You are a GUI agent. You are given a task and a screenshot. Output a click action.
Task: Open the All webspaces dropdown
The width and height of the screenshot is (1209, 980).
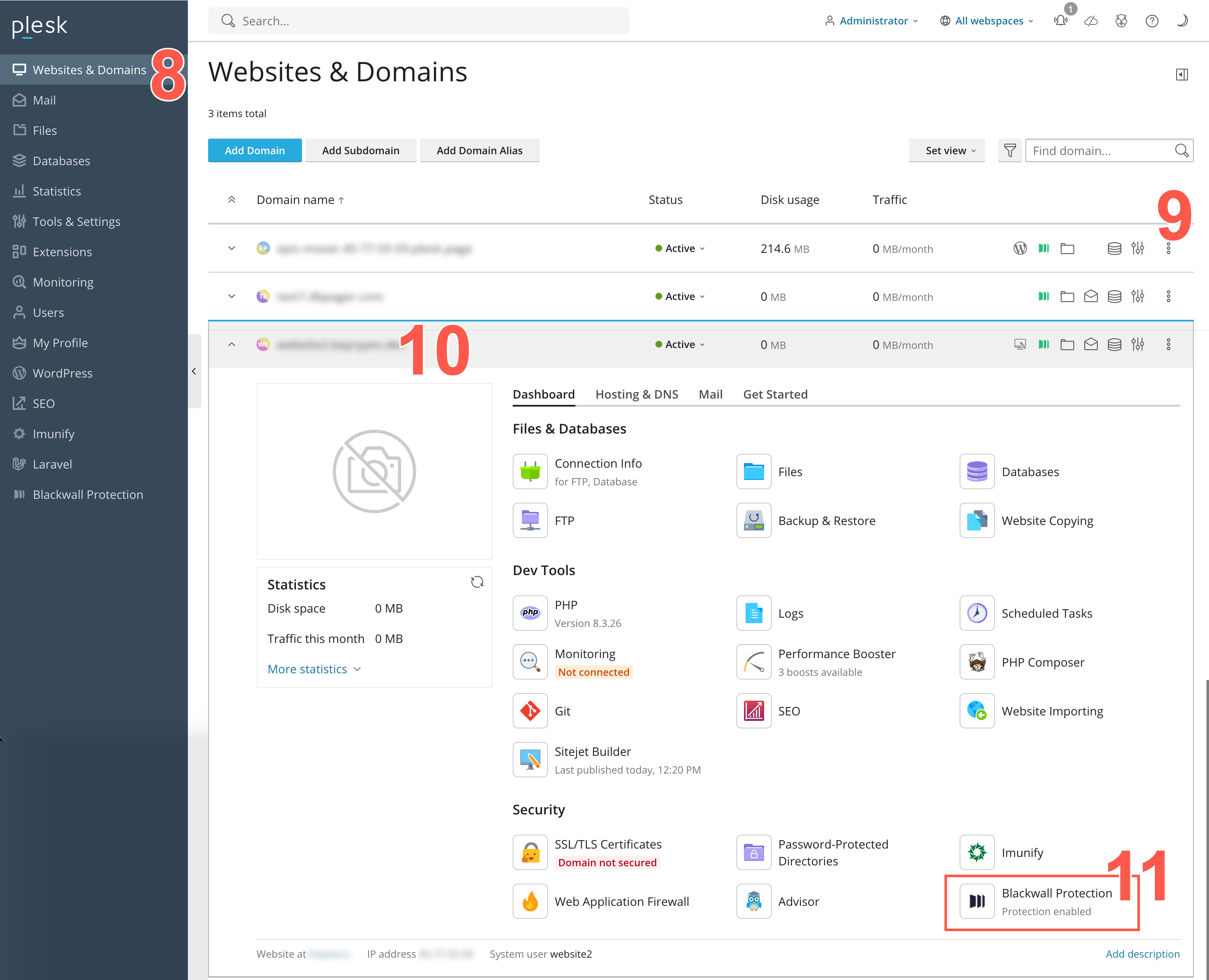987,21
